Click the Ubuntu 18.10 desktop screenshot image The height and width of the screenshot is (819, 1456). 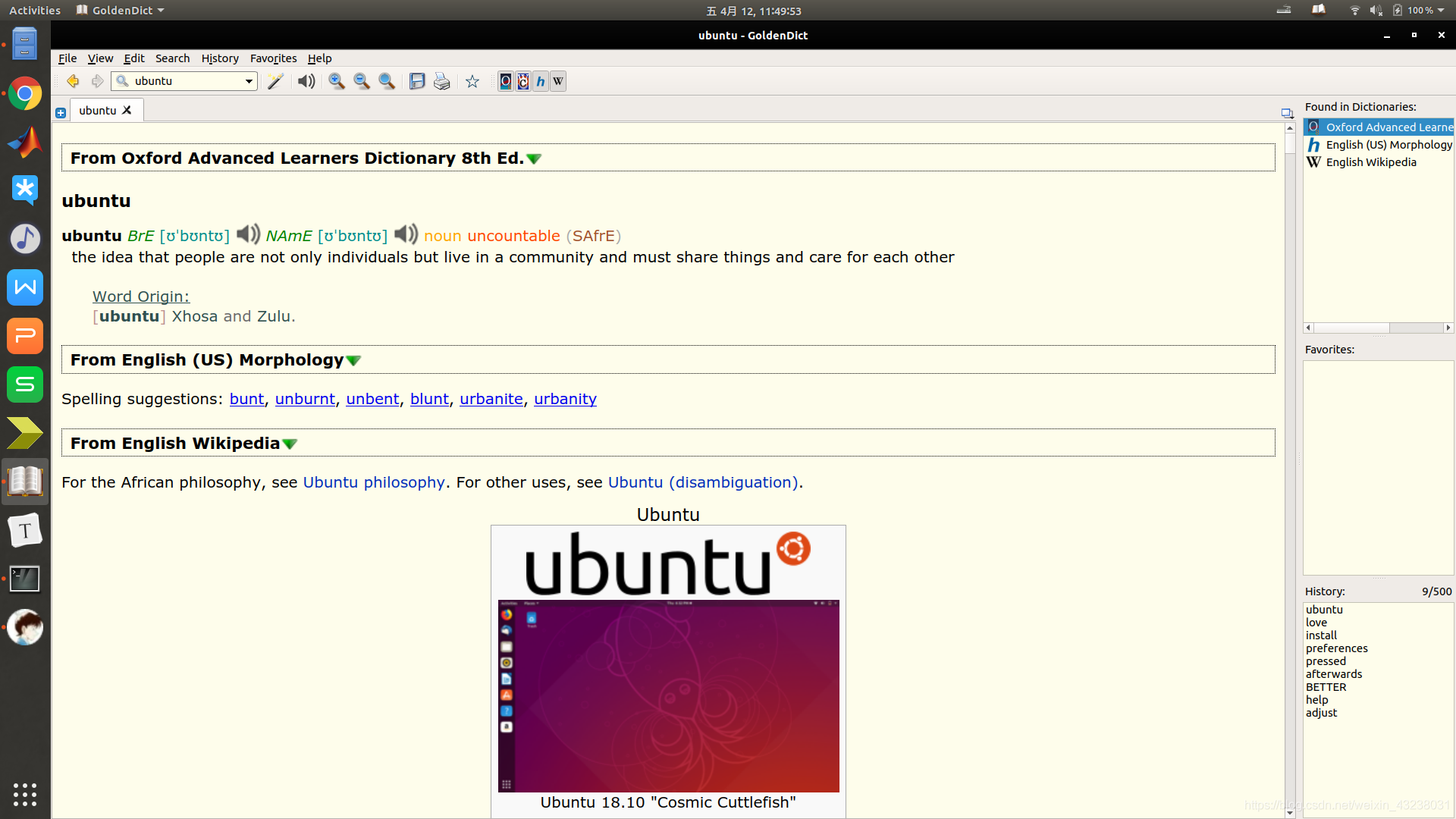(668, 695)
